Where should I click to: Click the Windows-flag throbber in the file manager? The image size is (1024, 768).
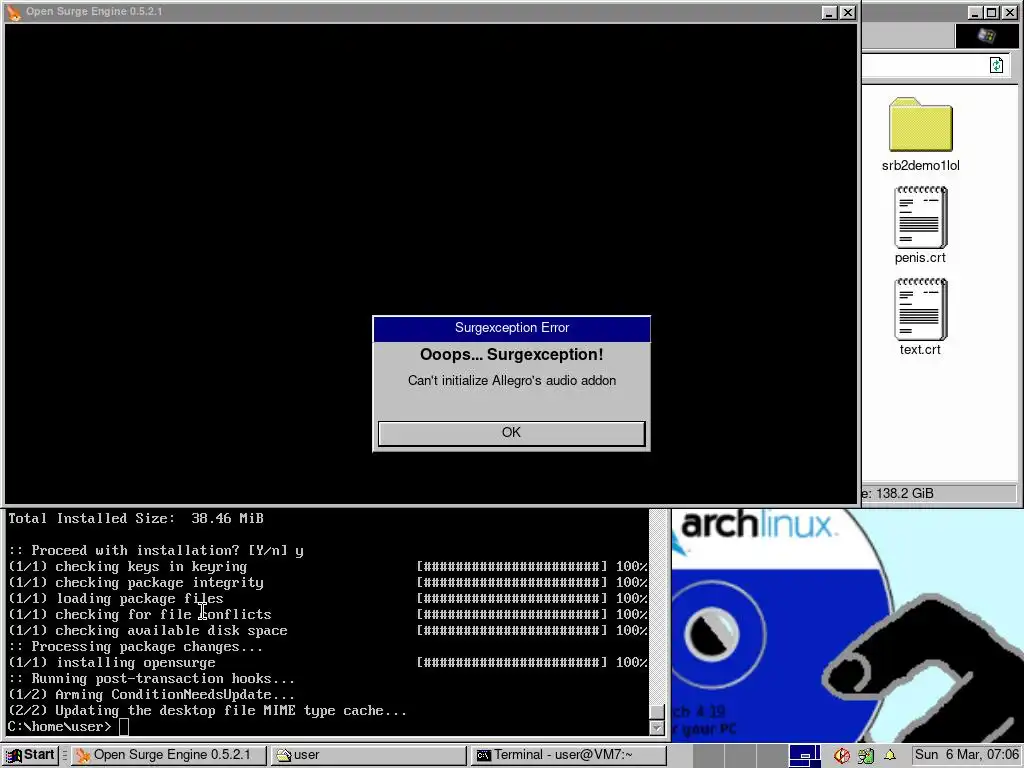(986, 36)
